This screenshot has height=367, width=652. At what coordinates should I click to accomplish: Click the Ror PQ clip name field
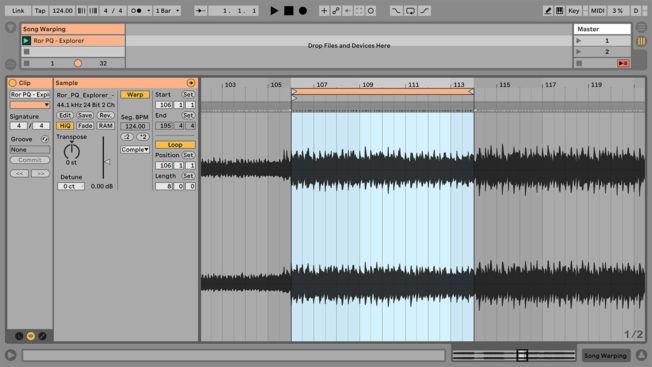pyautogui.click(x=30, y=95)
